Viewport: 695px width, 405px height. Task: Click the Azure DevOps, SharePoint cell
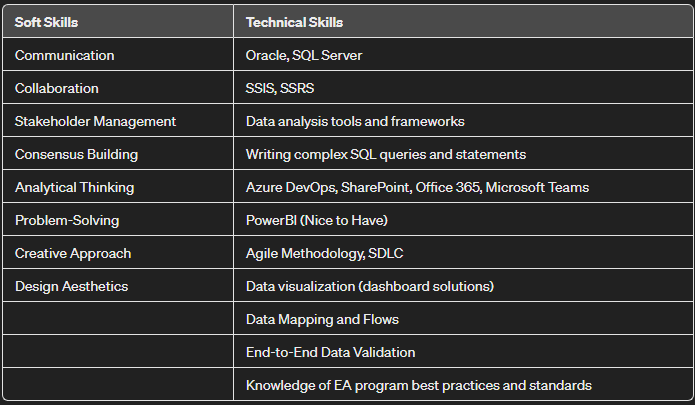[x=463, y=187]
